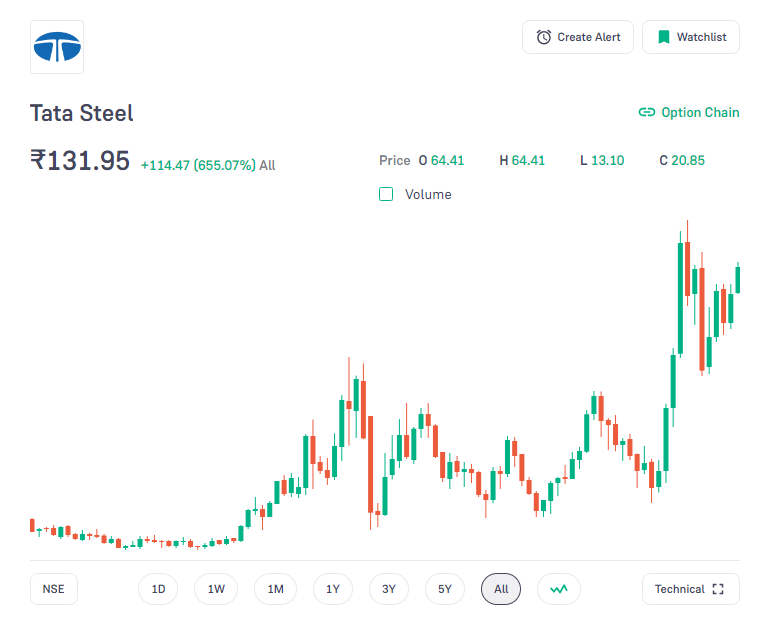This screenshot has width=776, height=623.
Task: Select the 5Y time range
Action: (444, 589)
